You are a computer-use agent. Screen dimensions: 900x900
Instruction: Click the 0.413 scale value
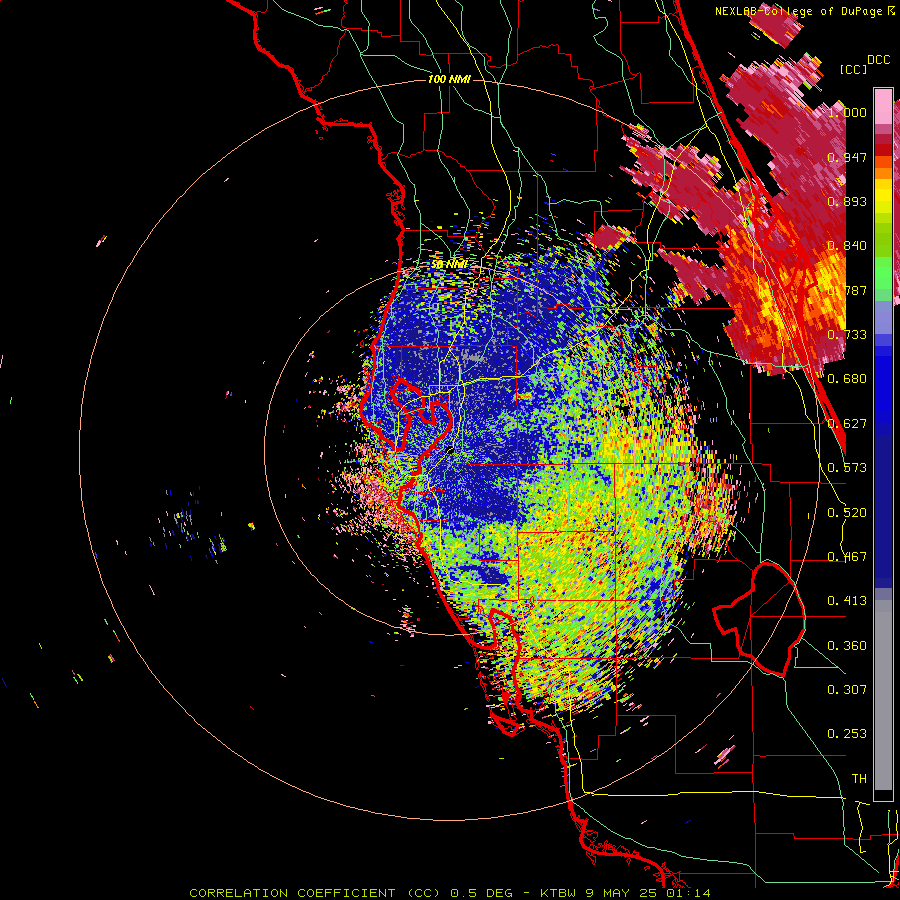pos(847,601)
